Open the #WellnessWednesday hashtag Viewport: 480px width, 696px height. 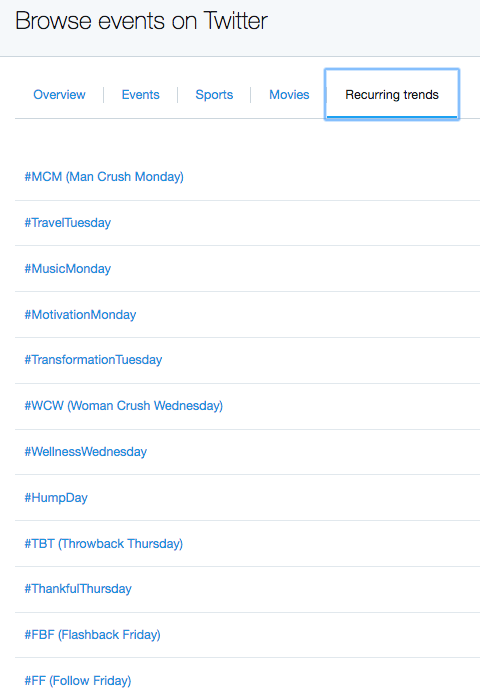(x=85, y=452)
